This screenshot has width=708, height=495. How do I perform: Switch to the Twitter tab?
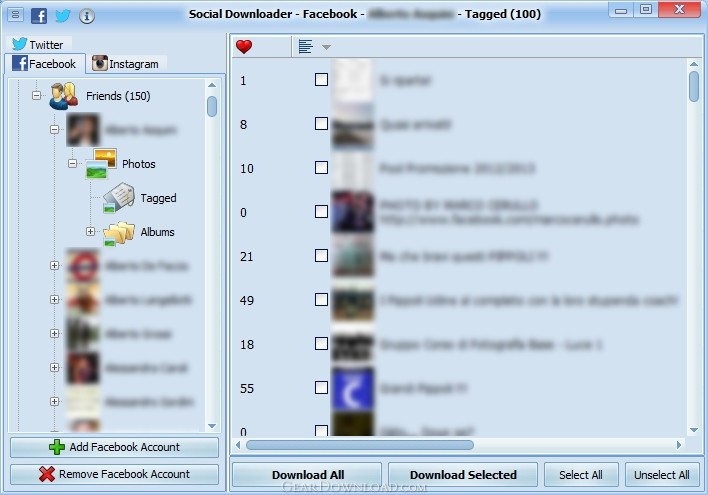(x=38, y=44)
